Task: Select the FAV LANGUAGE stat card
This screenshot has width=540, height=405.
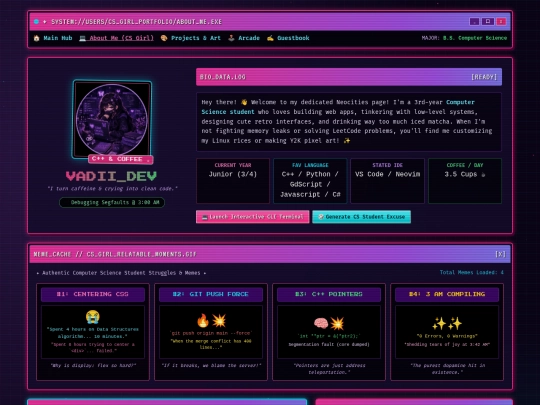Action: pyautogui.click(x=310, y=181)
